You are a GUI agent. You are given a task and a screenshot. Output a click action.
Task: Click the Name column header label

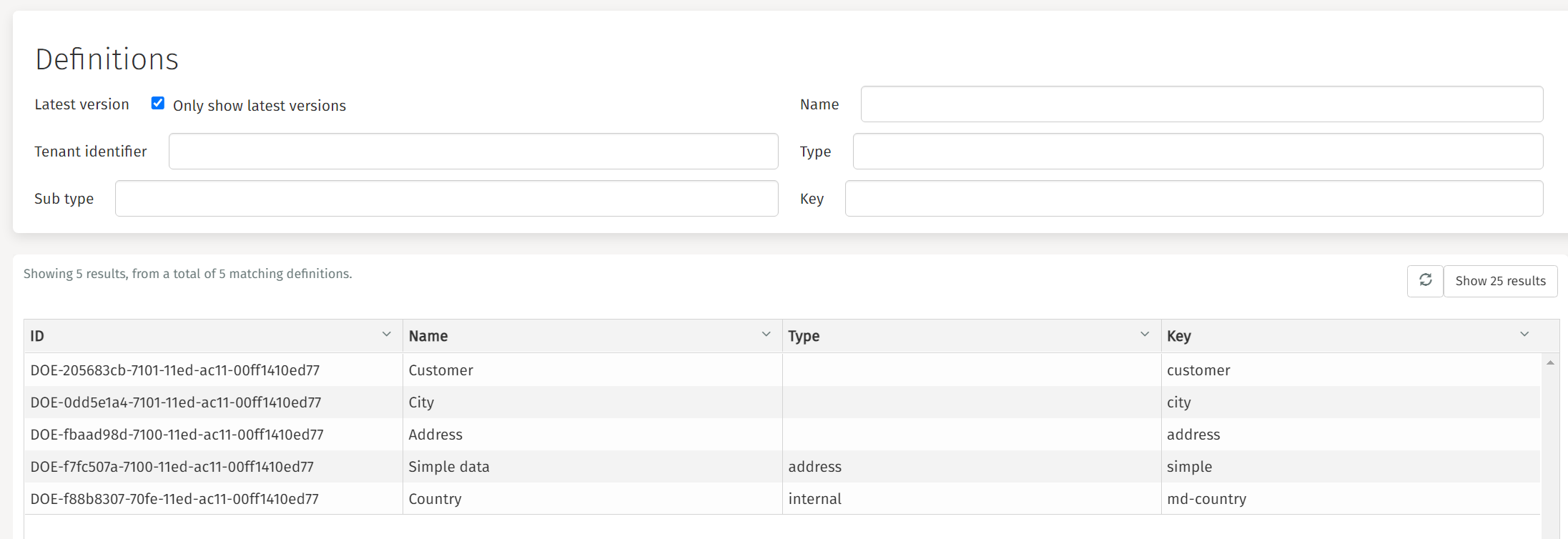[428, 336]
